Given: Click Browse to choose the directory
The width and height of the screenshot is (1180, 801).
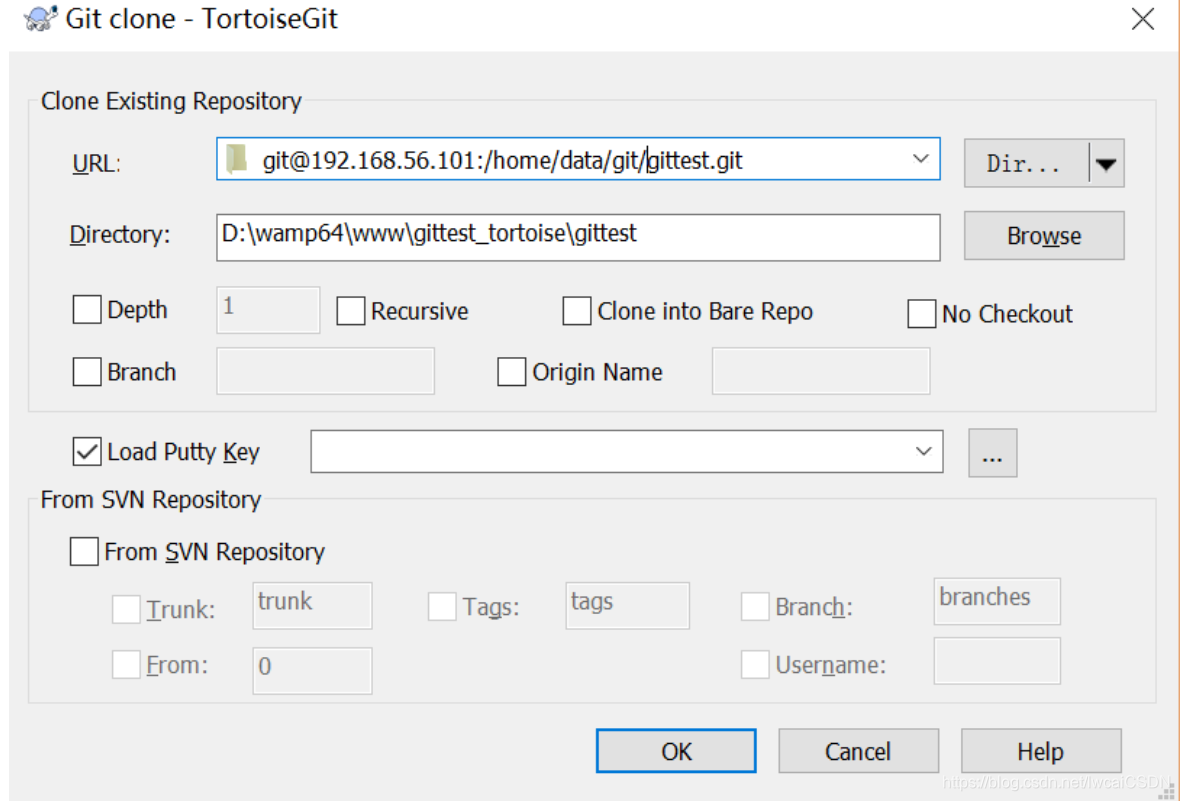Looking at the screenshot, I should tap(1044, 236).
